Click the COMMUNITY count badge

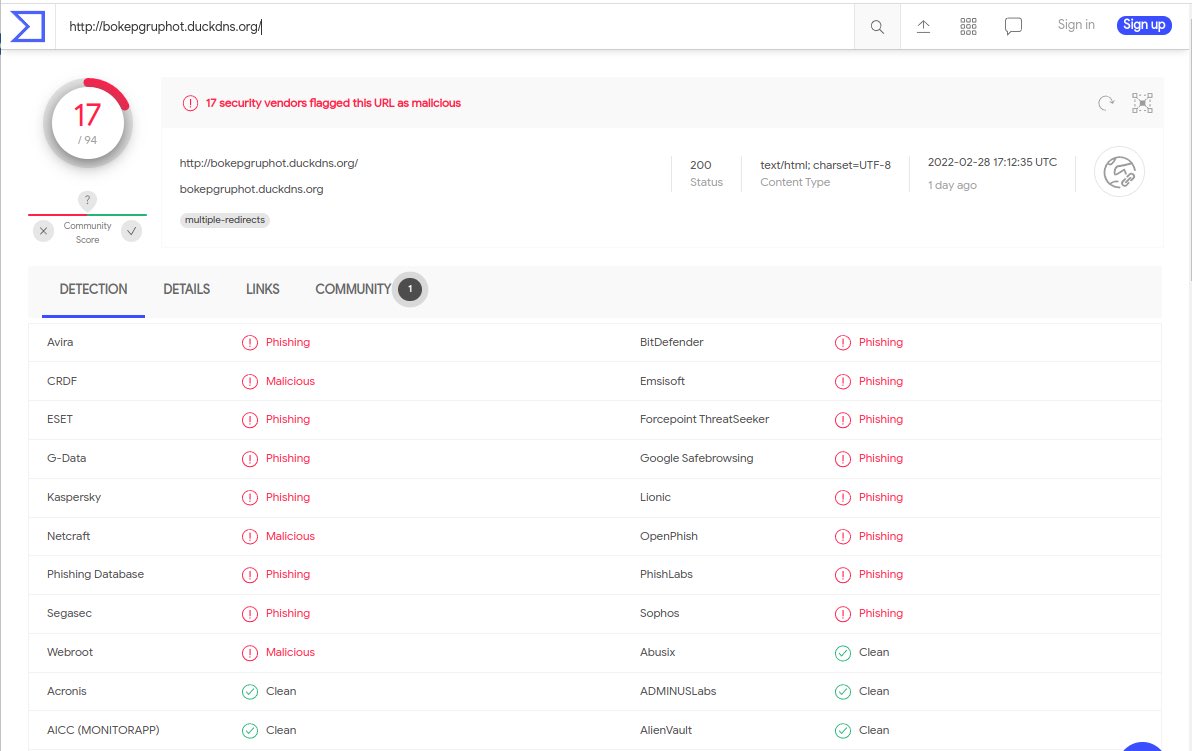click(x=410, y=290)
